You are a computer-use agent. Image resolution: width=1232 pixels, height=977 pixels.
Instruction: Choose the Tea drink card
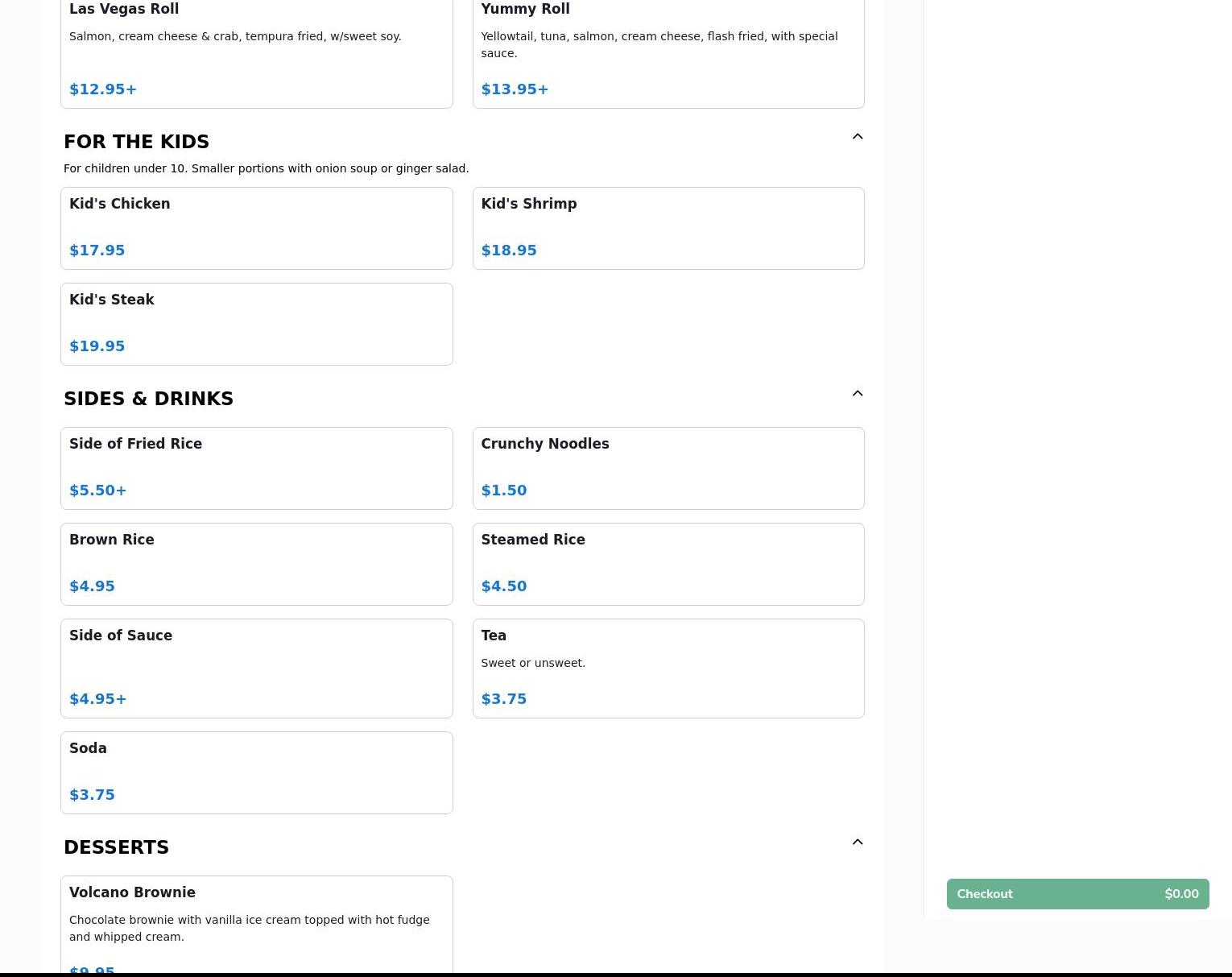tap(668, 669)
